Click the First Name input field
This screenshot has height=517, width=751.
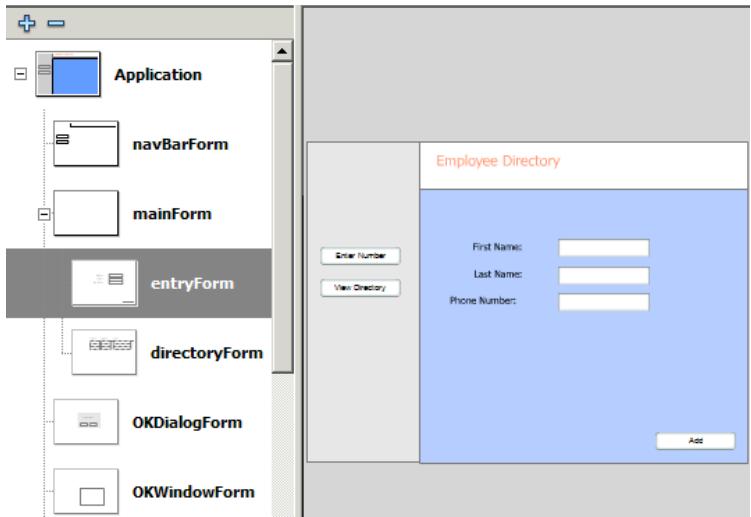(x=603, y=248)
